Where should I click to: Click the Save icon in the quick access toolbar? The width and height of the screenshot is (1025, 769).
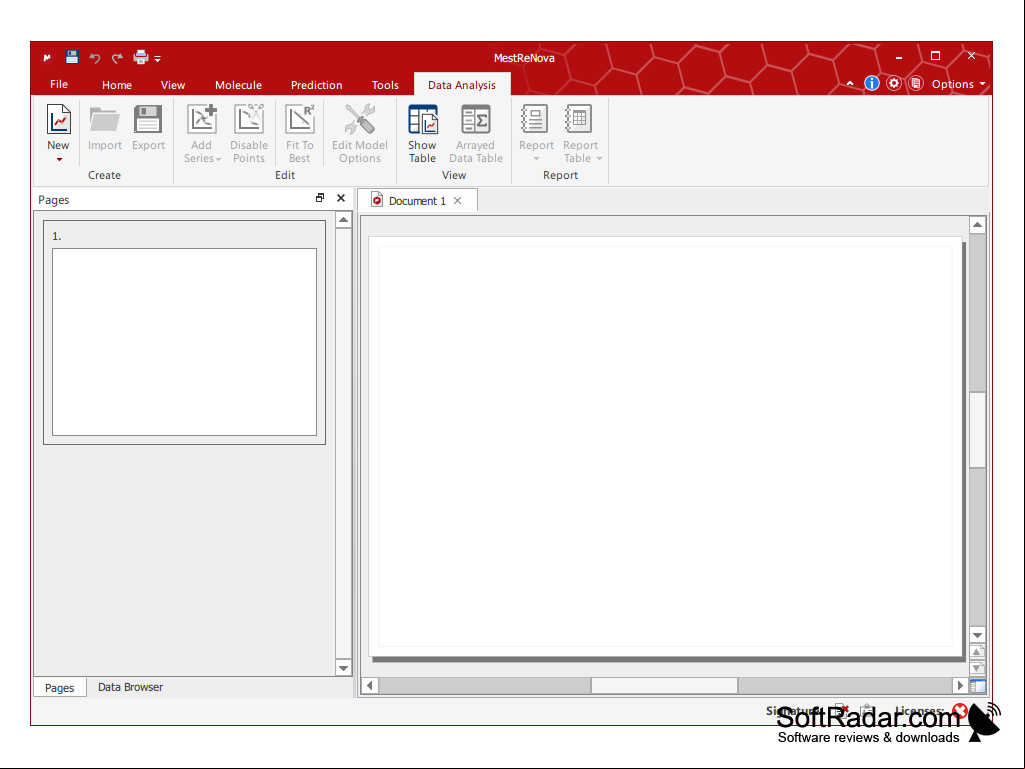point(72,58)
